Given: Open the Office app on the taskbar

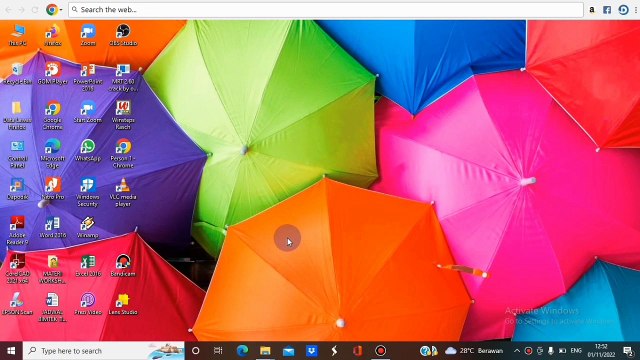Looking at the screenshot, I should click(x=358, y=351).
